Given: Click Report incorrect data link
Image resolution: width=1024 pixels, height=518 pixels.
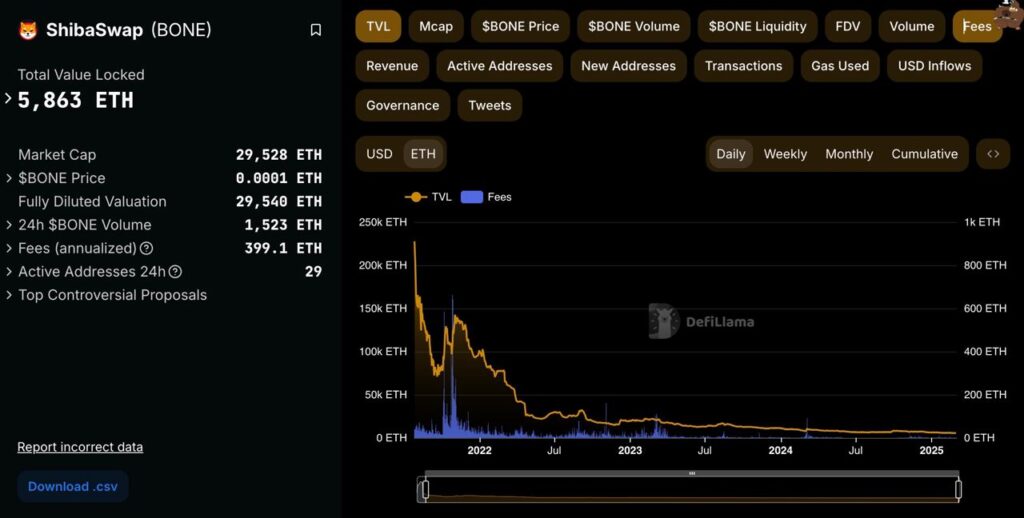Looking at the screenshot, I should [80, 447].
